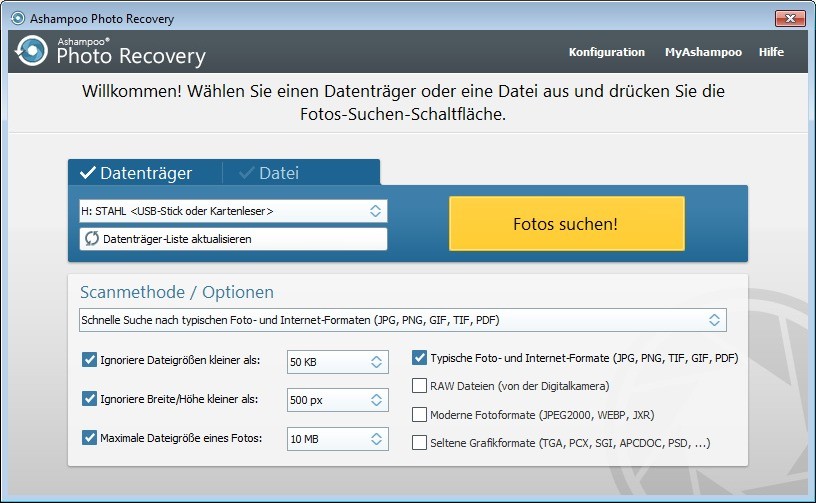Viewport: 816px width, 503px height.
Task: Open the Konfiguration menu
Action: (606, 52)
